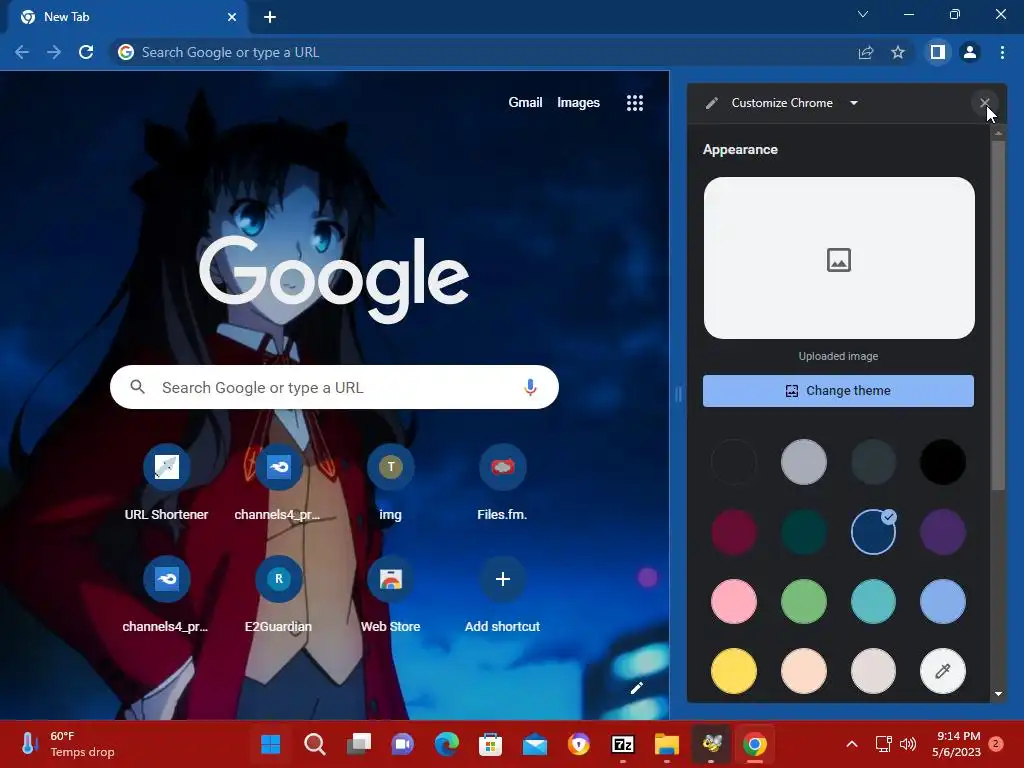Close the New Tab tab
Image resolution: width=1024 pixels, height=768 pixels.
coord(231,17)
